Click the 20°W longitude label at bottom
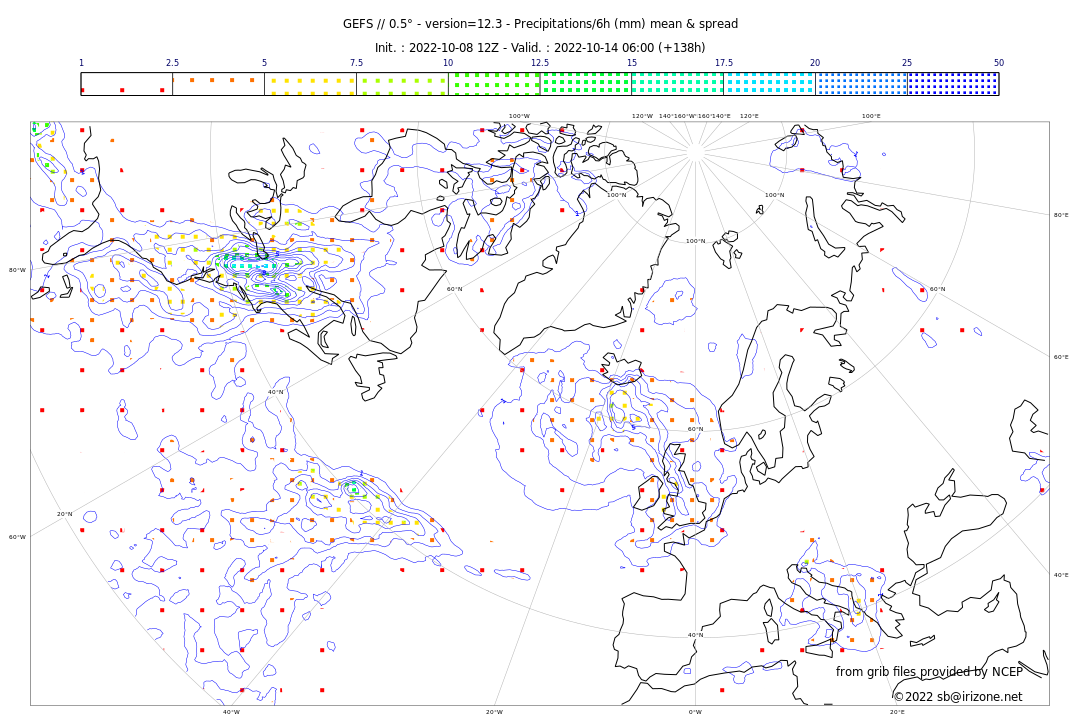Screen dimensions: 1080x718 495,712
